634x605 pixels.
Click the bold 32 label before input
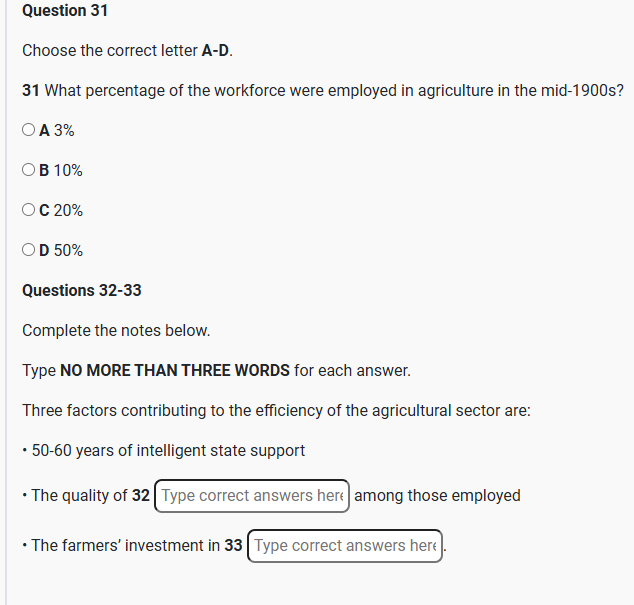tap(141, 496)
